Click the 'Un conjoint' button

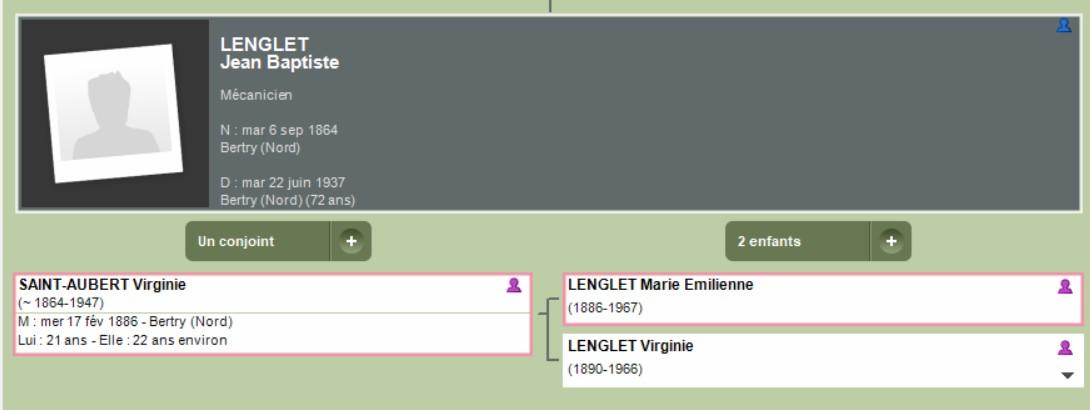coord(257,241)
